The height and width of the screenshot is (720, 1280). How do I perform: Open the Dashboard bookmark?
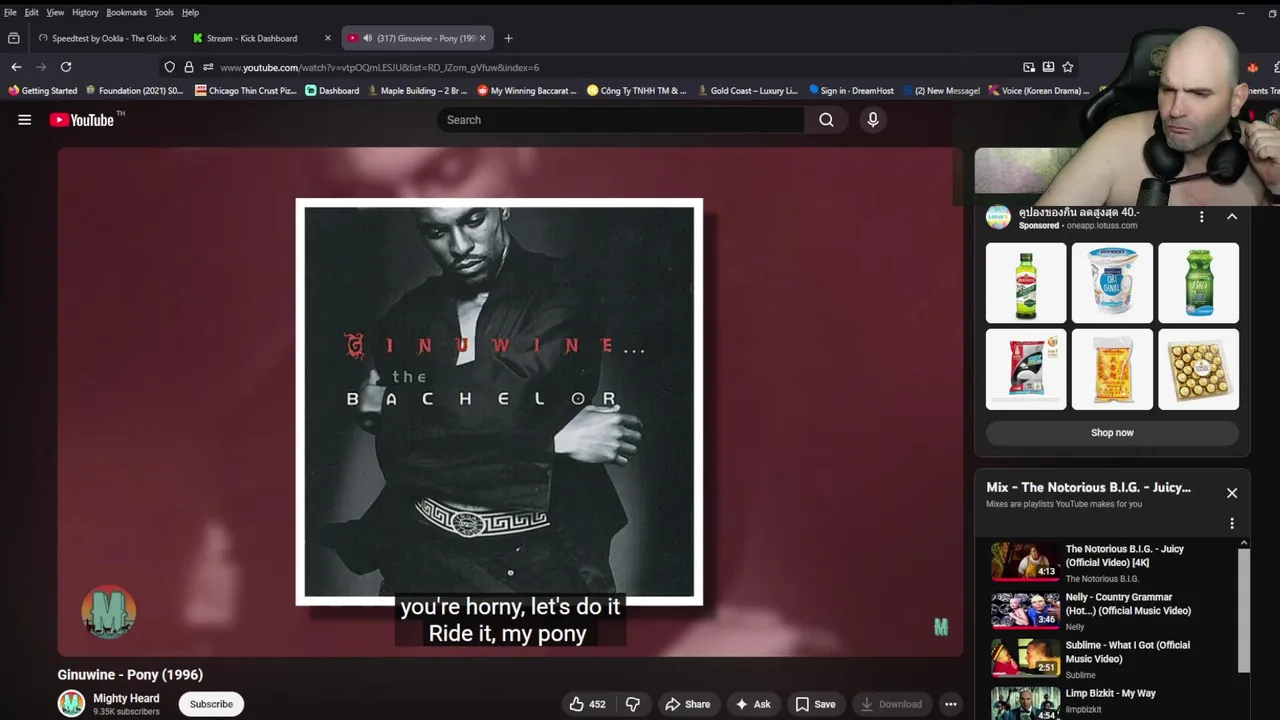tap(332, 90)
